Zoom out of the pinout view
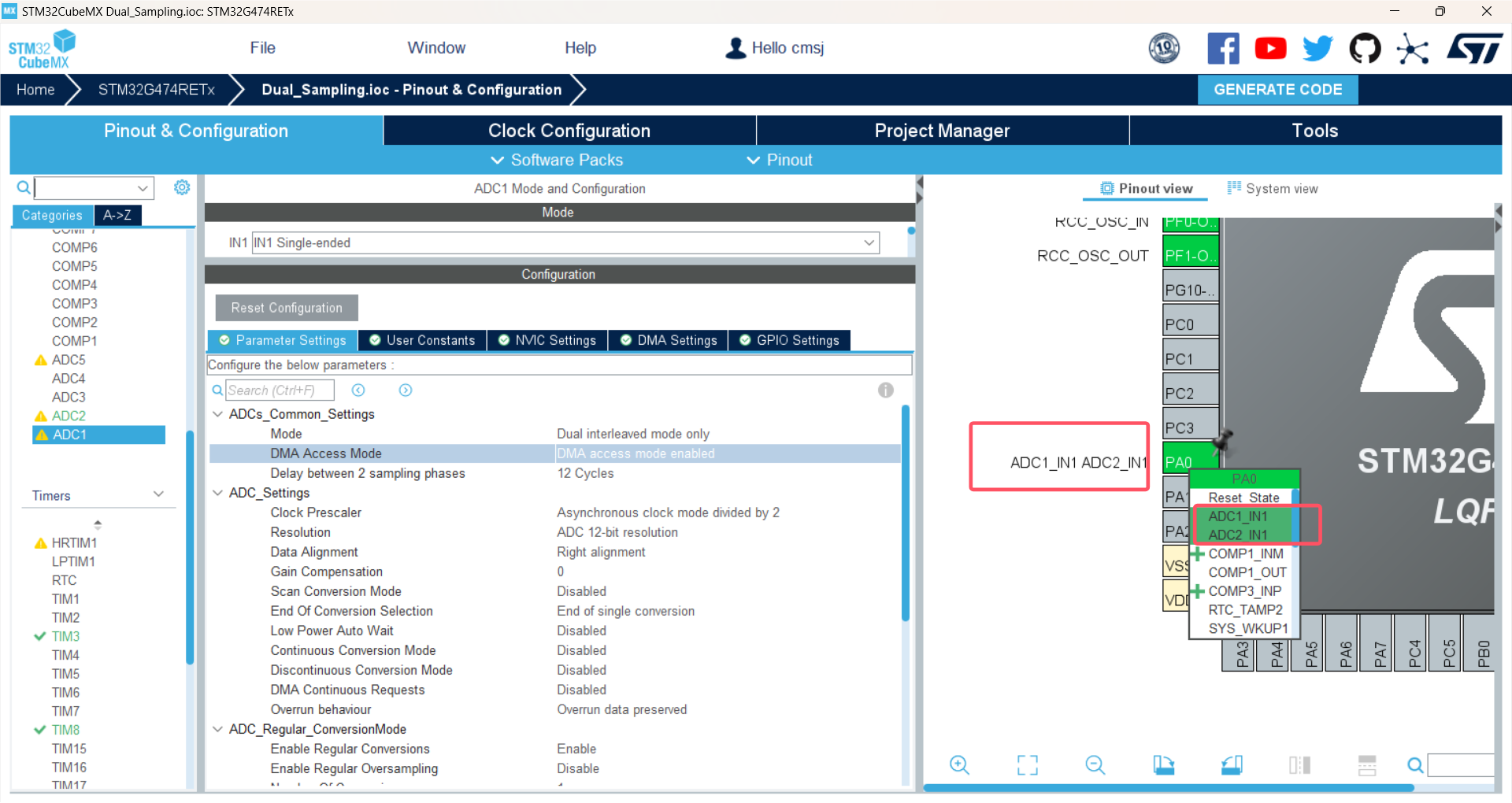The height and width of the screenshot is (803, 1512). [1095, 764]
